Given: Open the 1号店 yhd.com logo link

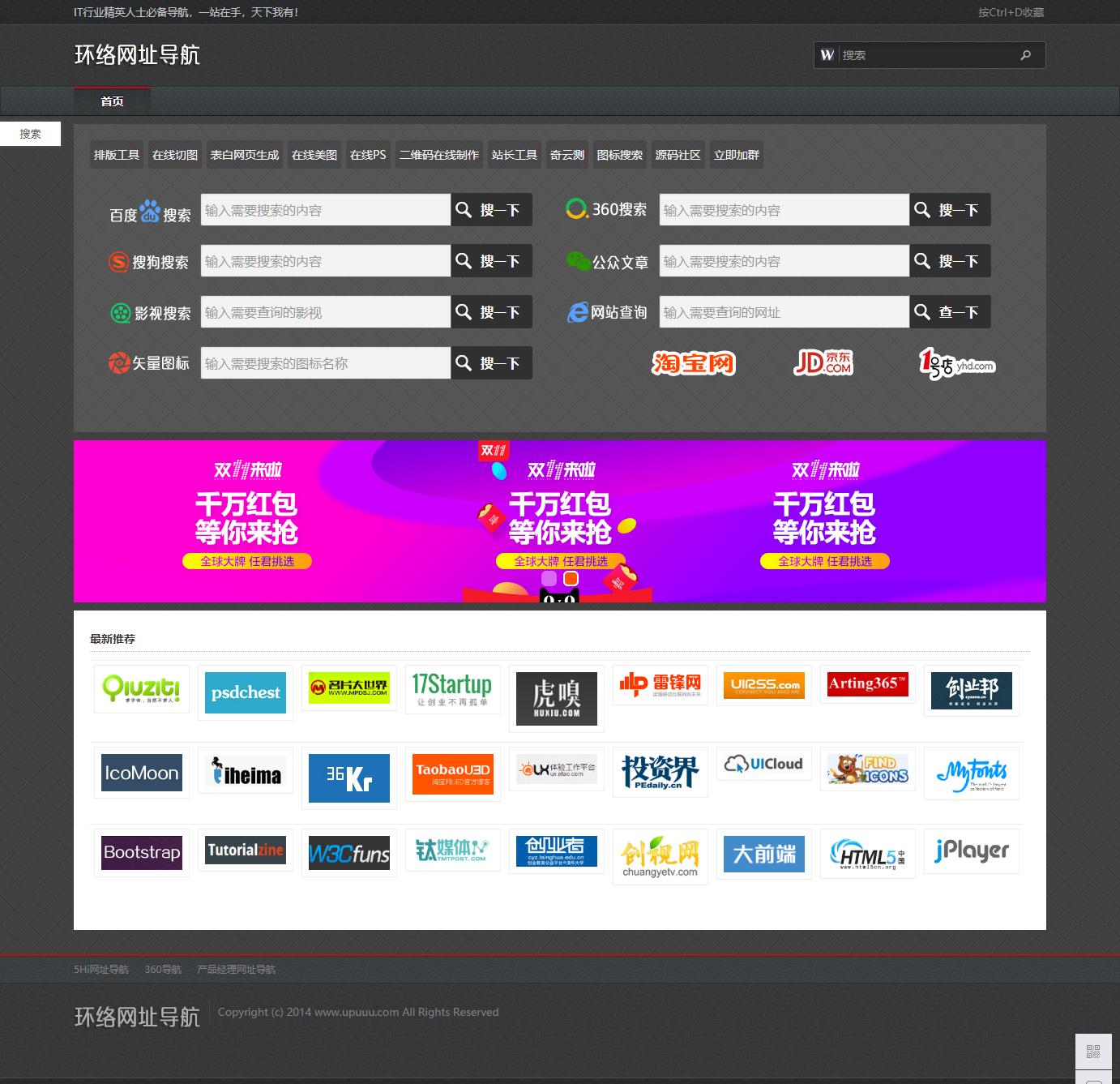Looking at the screenshot, I should tap(957, 364).
